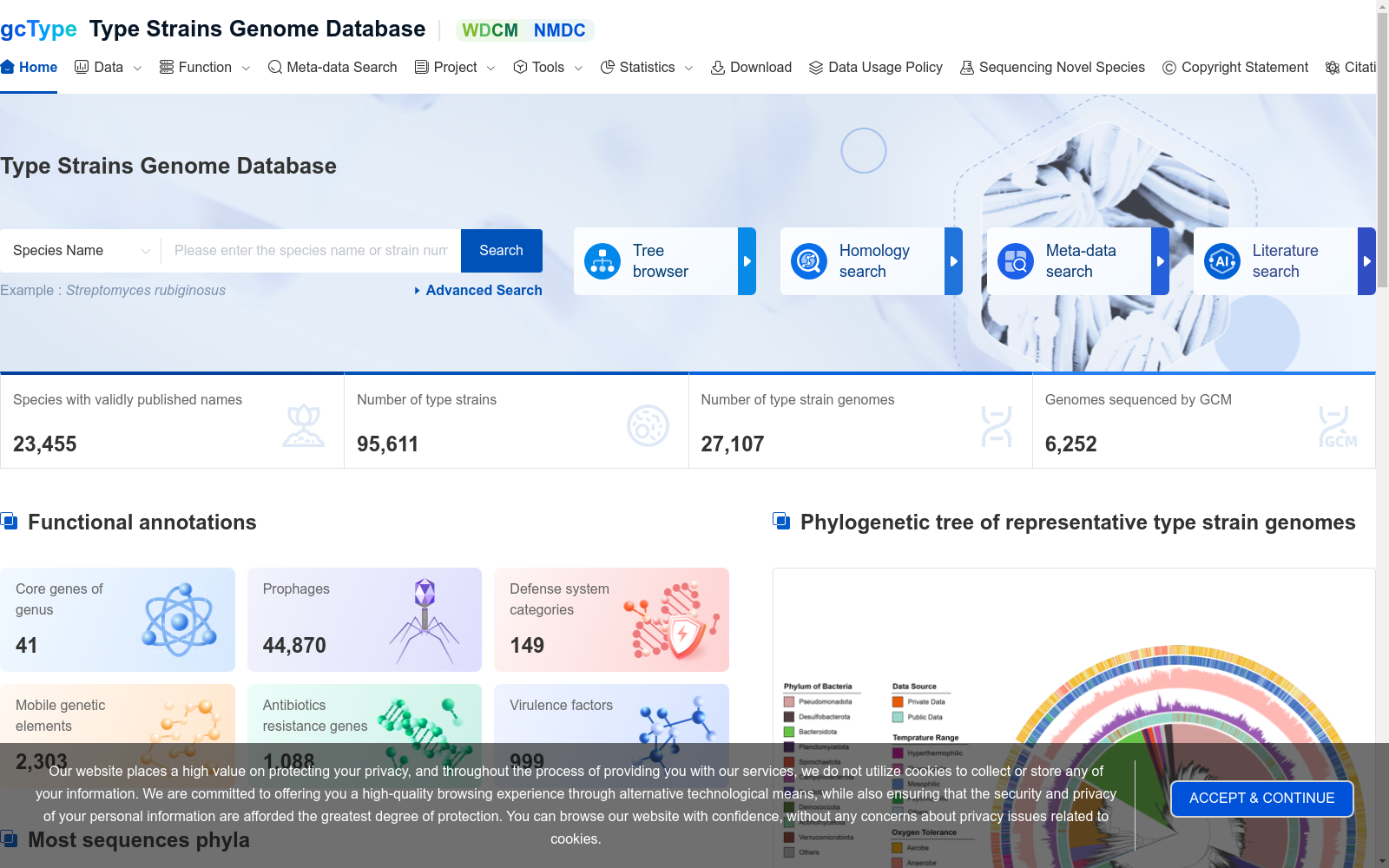
Task: Click the Meta-data Search magnifier icon in navbar
Action: pos(275,67)
